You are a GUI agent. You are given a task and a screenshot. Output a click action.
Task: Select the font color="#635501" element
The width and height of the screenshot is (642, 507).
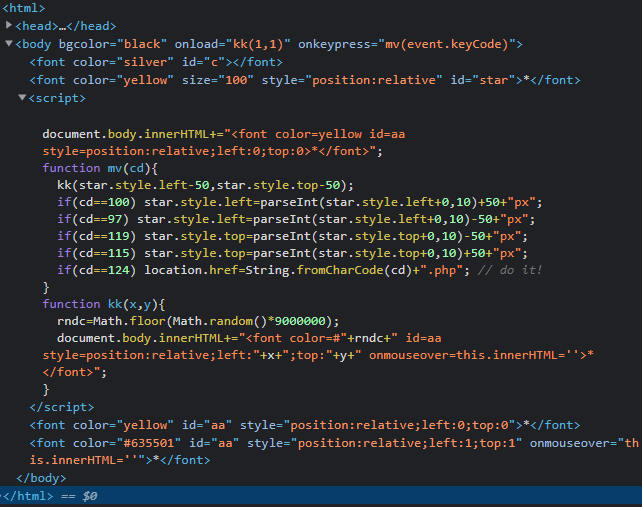[334, 451]
